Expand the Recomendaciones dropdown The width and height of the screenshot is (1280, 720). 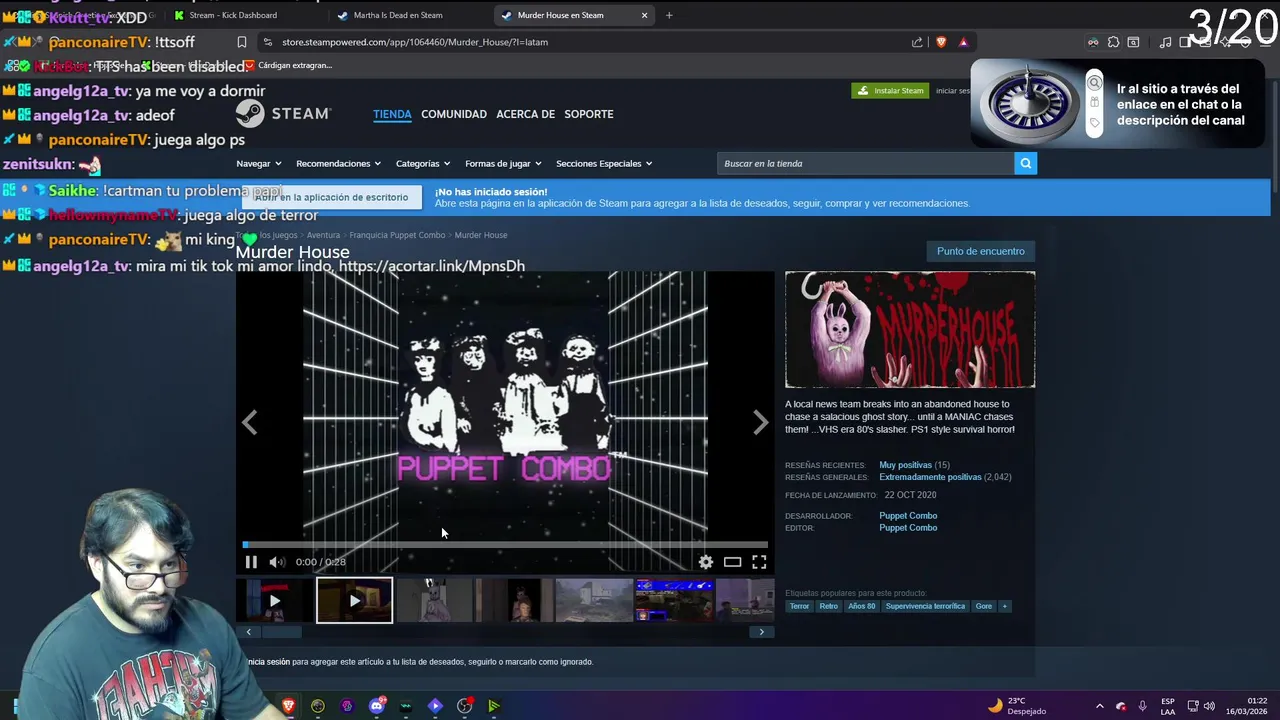[338, 163]
